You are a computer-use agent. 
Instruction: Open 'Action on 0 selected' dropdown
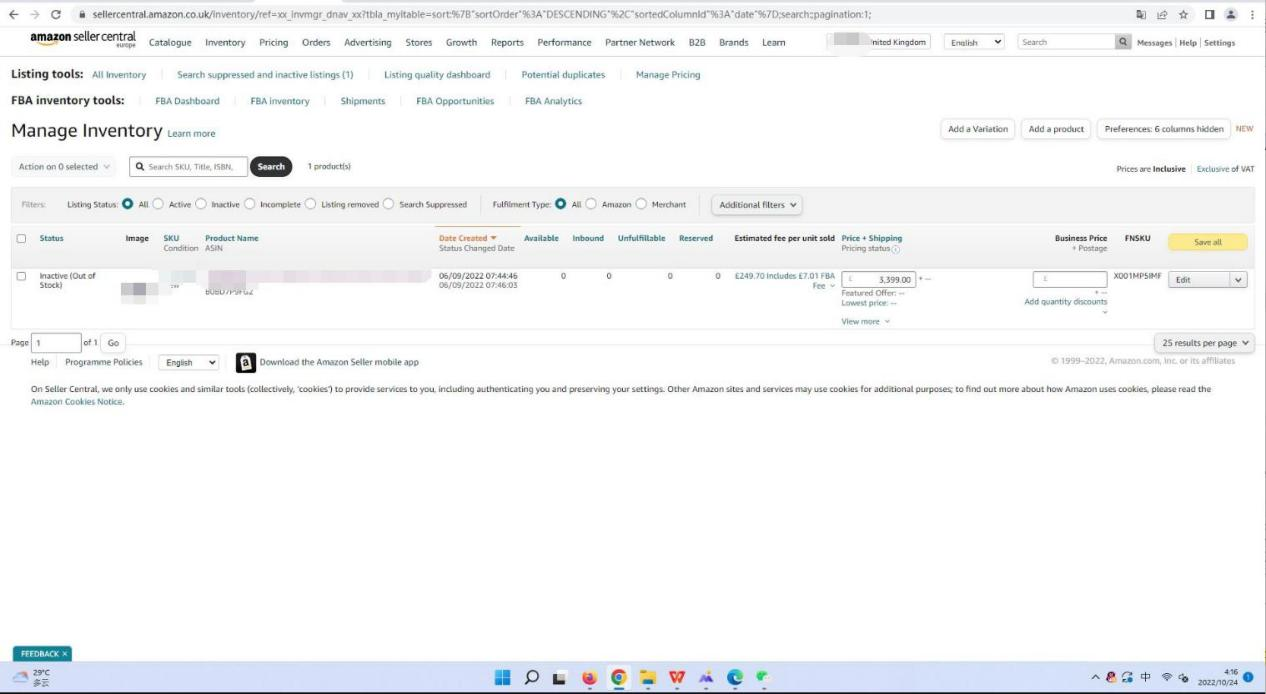pyautogui.click(x=65, y=167)
